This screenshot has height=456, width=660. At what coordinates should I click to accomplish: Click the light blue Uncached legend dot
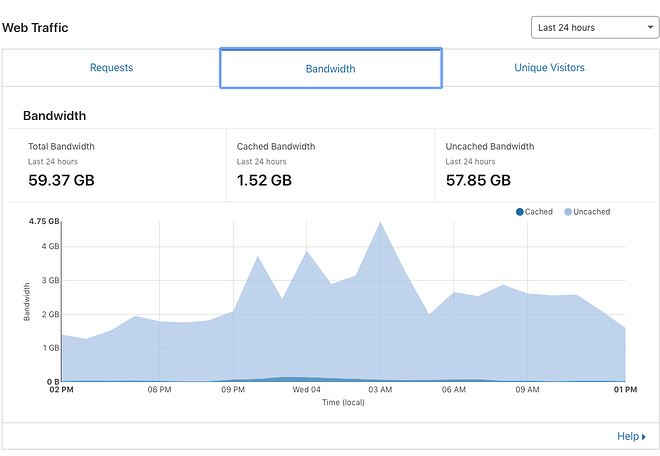click(568, 212)
